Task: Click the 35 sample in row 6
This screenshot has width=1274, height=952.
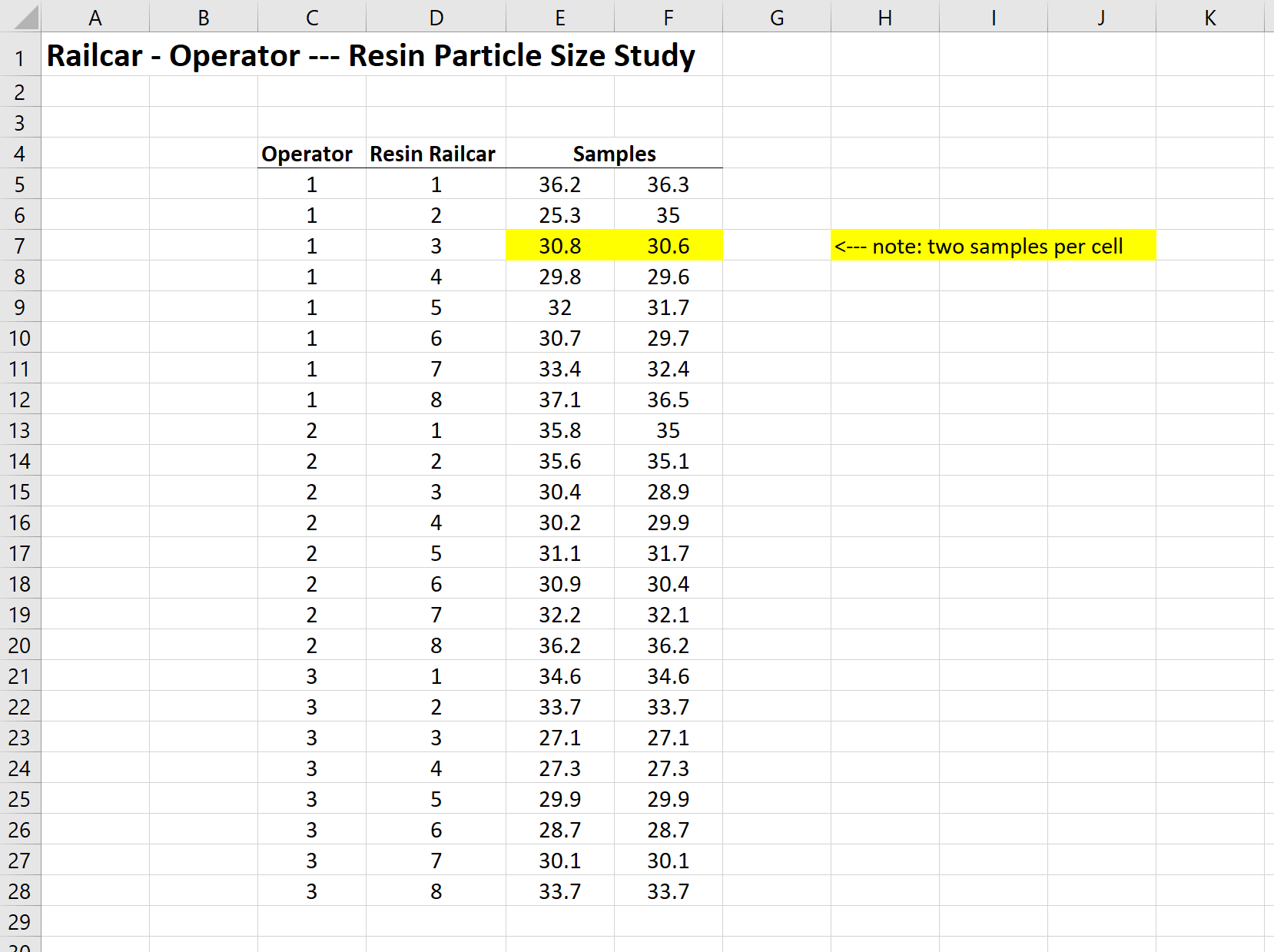Action: (669, 215)
